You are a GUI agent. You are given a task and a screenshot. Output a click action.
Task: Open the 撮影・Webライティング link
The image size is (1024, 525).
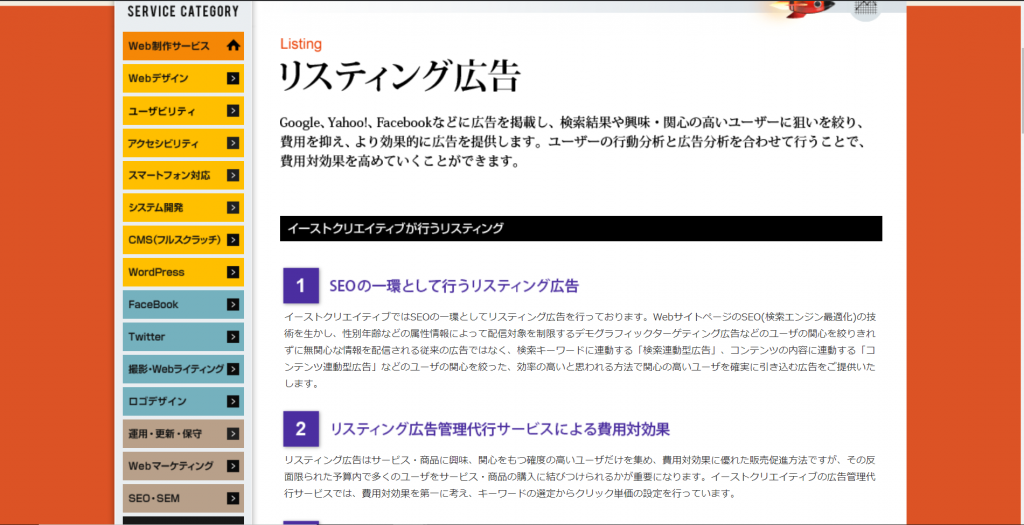coord(184,370)
